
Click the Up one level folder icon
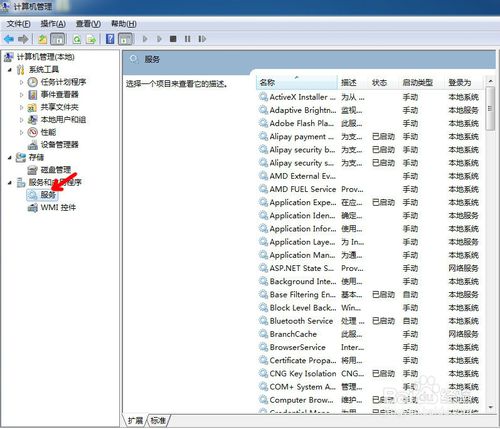pyautogui.click(x=42, y=39)
